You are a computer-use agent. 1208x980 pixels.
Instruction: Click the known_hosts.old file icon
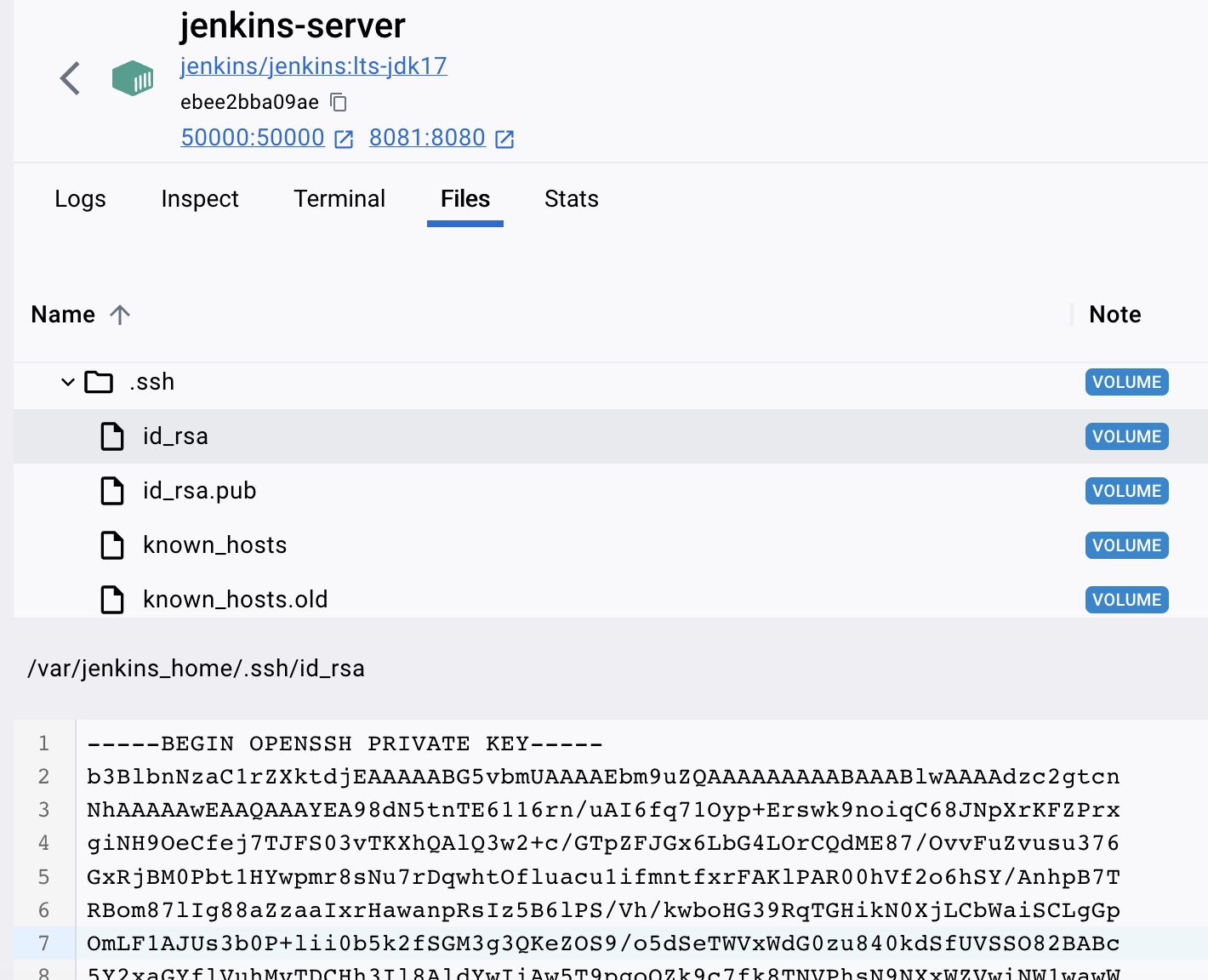(112, 600)
